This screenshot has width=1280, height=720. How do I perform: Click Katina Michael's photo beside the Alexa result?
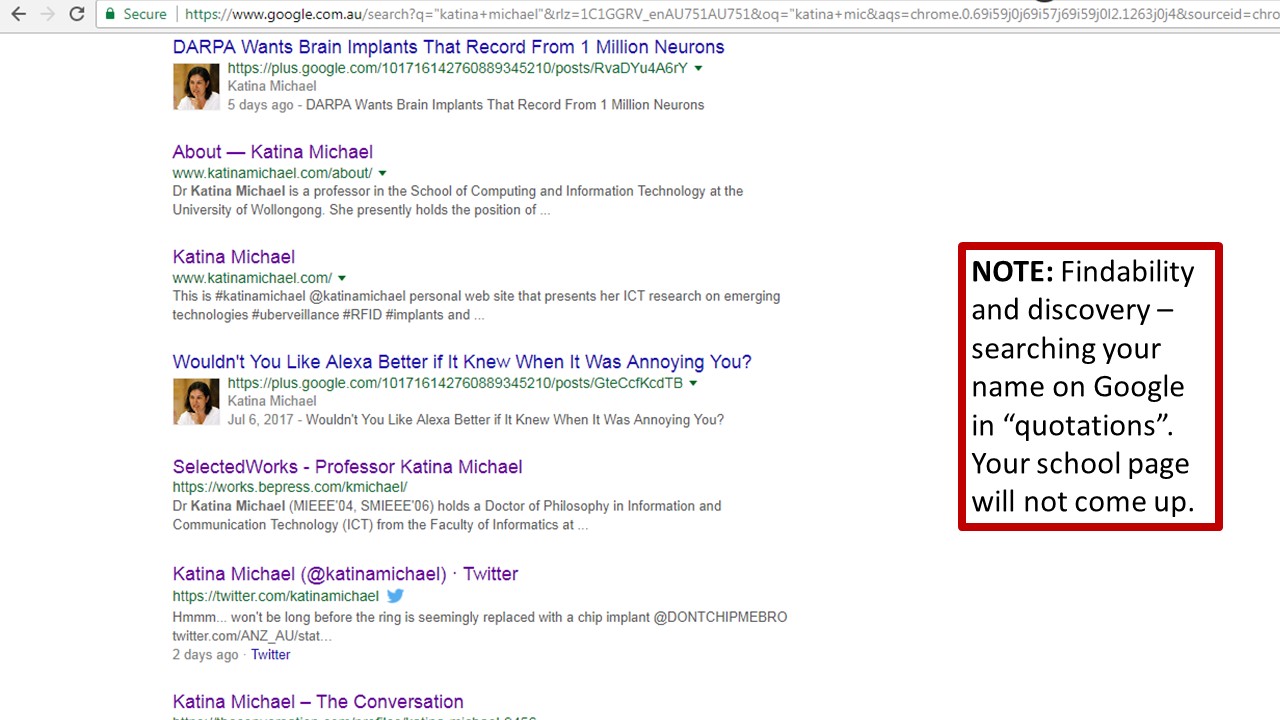pos(196,402)
